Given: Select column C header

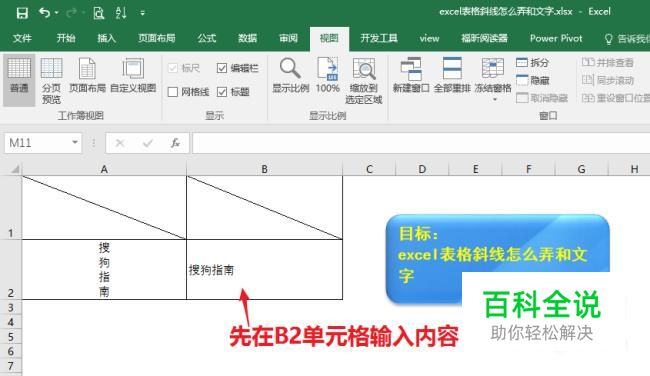Looking at the screenshot, I should pos(369,169).
